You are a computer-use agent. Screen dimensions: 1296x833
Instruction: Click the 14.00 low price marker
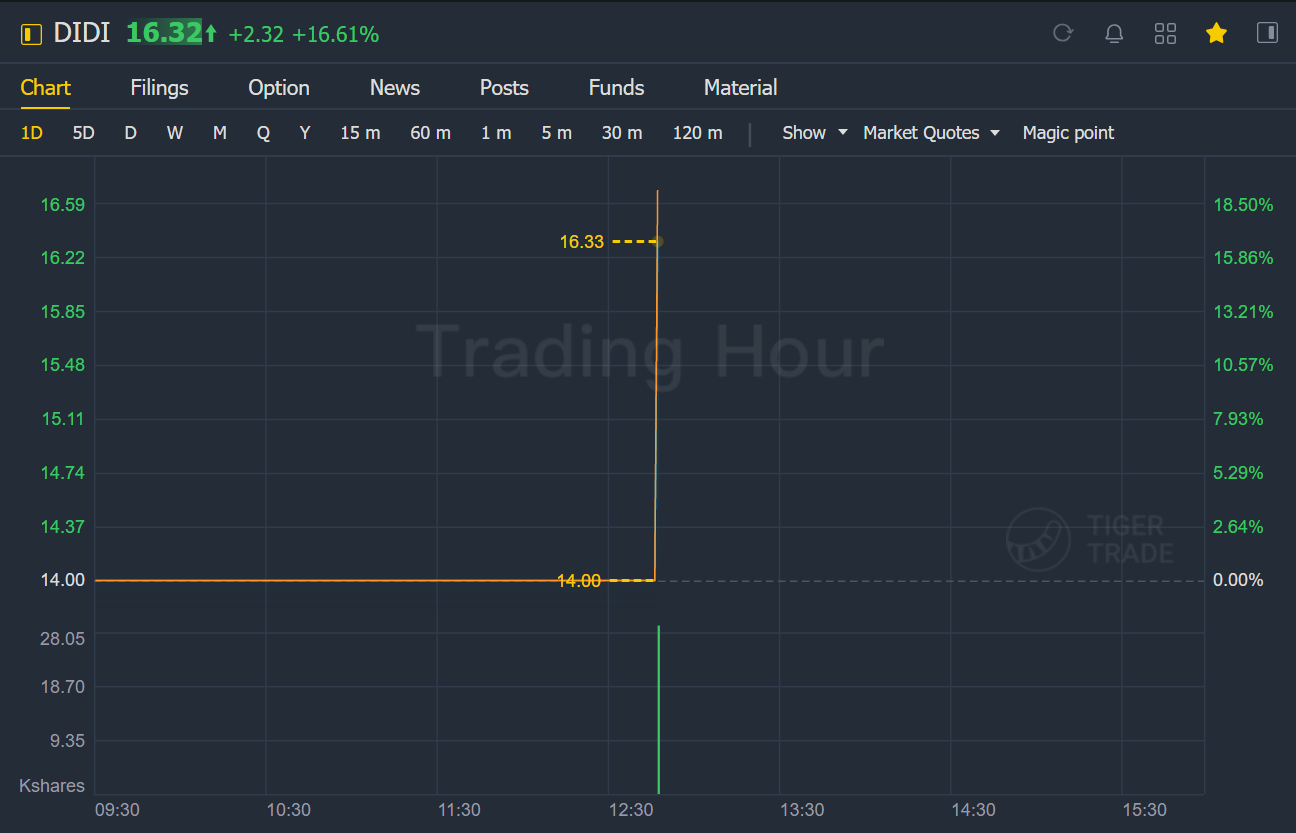pos(579,580)
